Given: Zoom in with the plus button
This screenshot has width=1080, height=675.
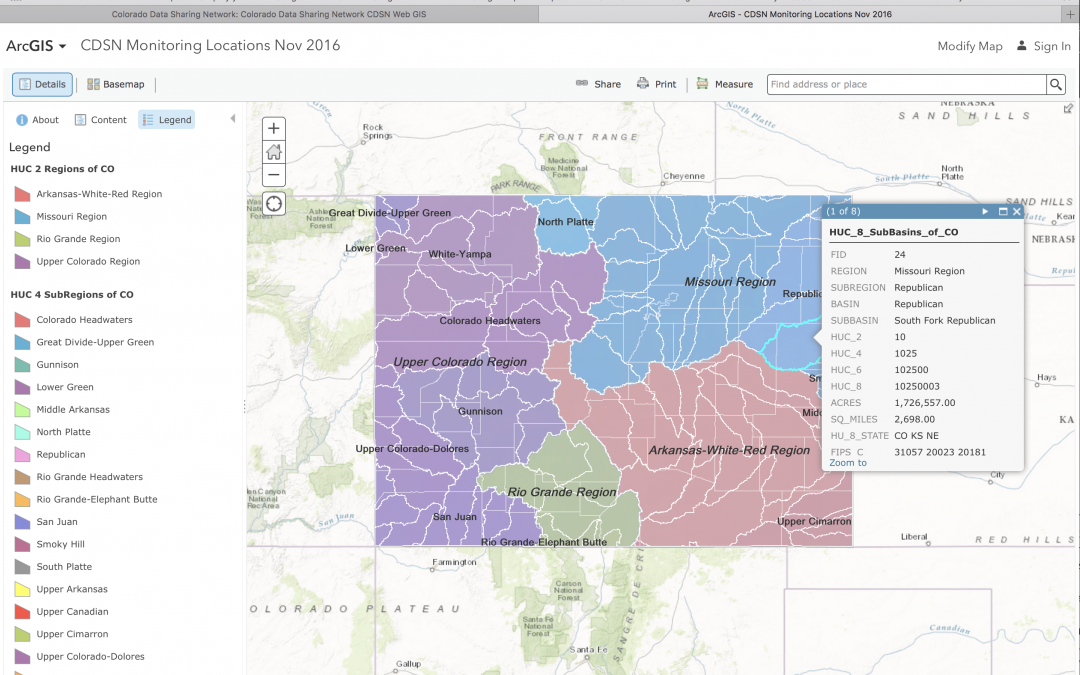Looking at the screenshot, I should [273, 128].
